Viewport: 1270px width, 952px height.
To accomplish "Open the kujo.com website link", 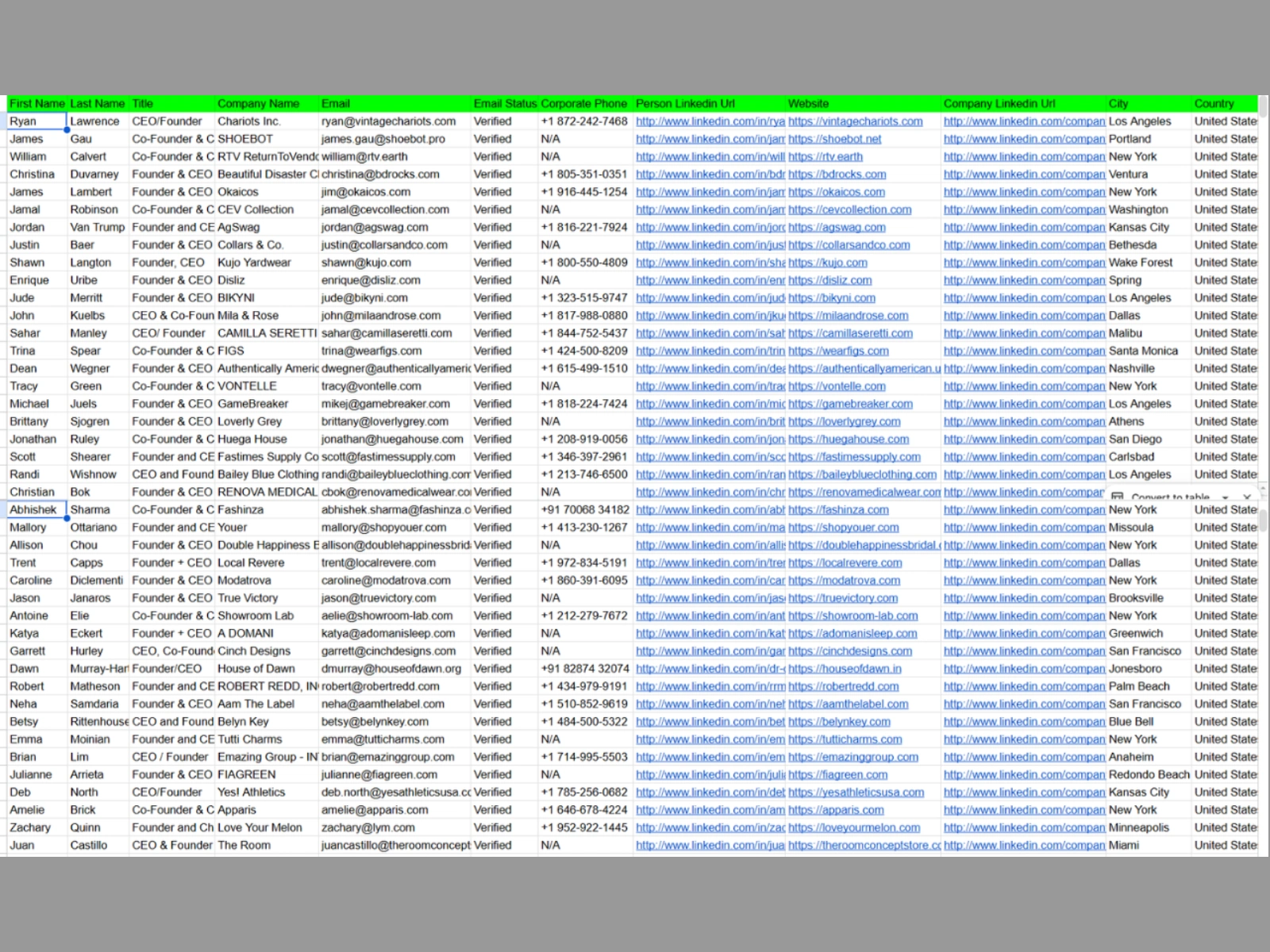I will click(828, 263).
